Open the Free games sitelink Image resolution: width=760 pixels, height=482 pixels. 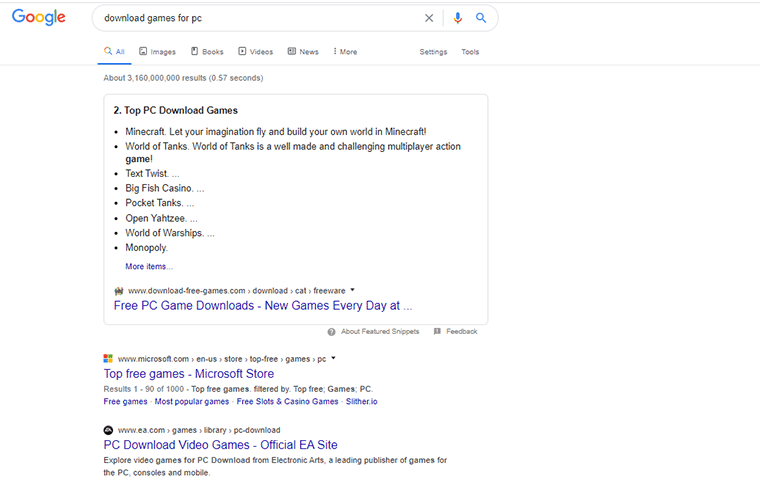pyautogui.click(x=125, y=402)
